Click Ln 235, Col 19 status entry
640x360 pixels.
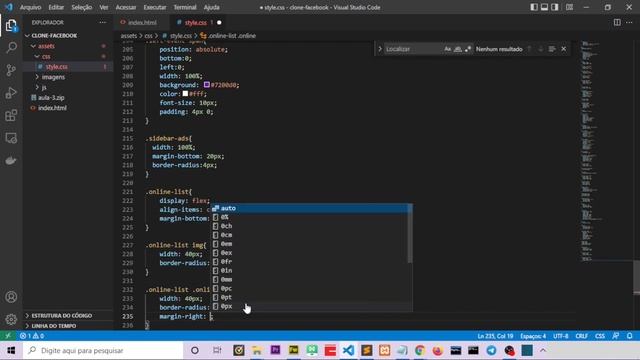495,336
